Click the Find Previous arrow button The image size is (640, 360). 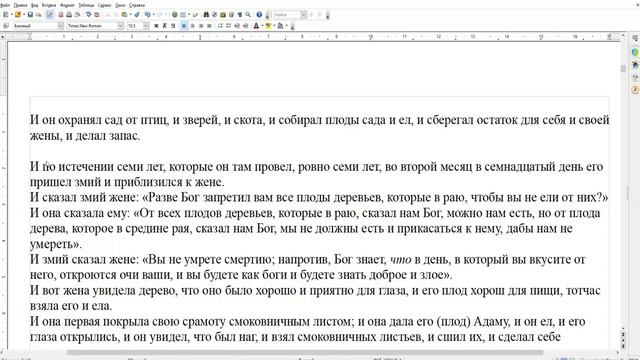coord(320,15)
